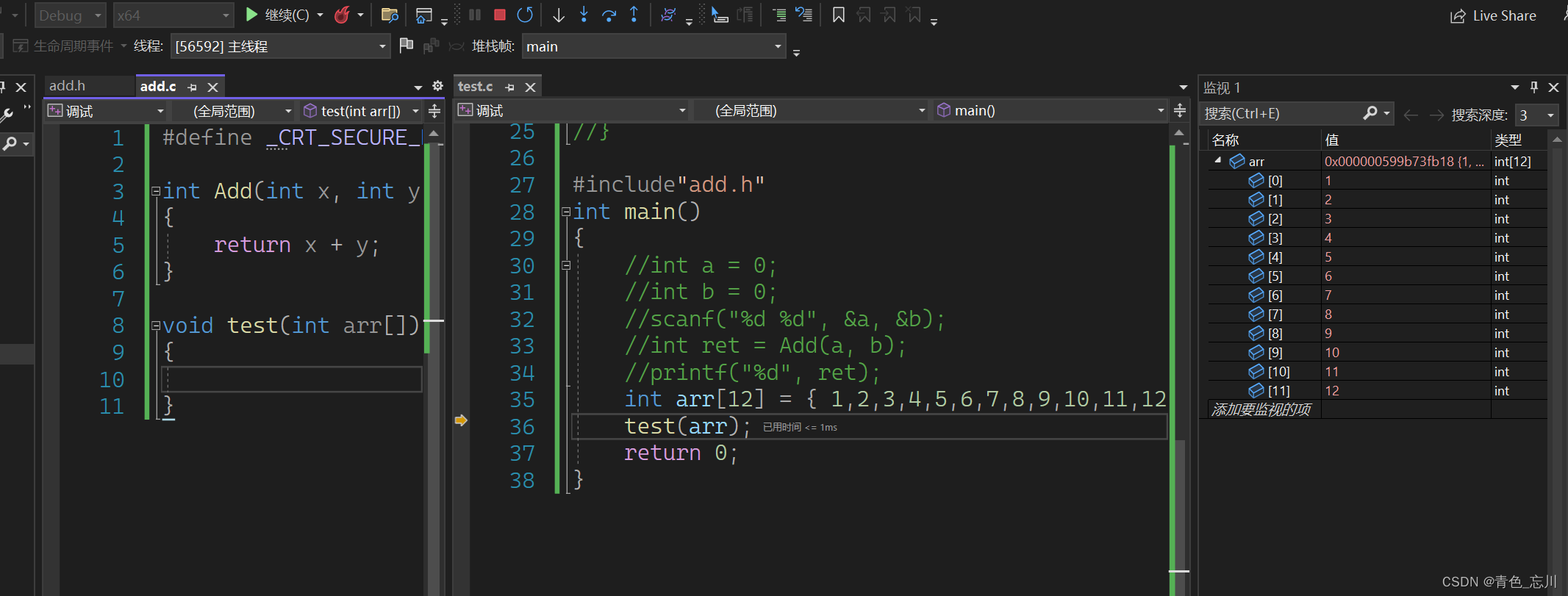Click the Hot Reload flame icon
Viewport: 1568px width, 596px height.
(x=342, y=15)
